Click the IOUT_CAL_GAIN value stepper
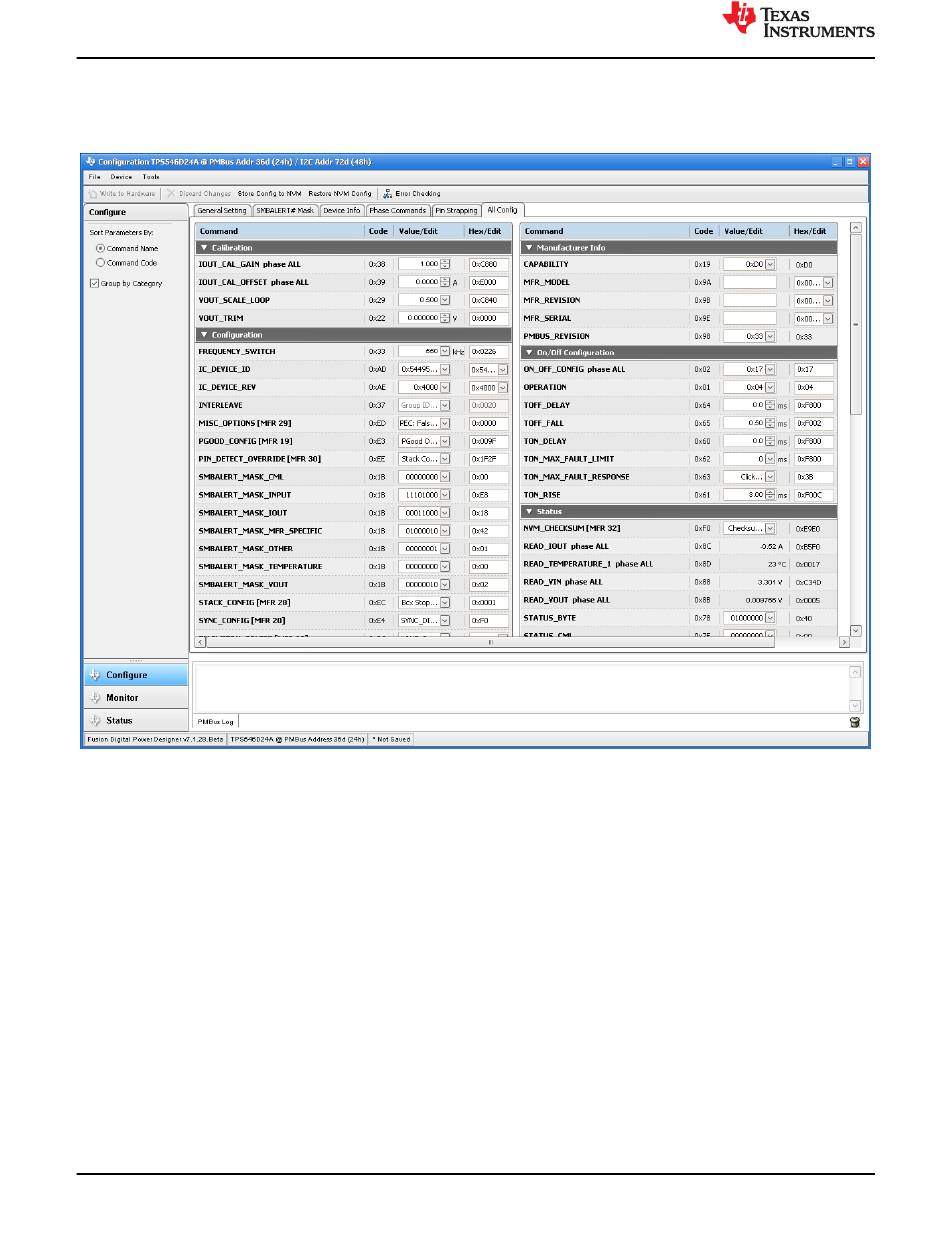Screen dimensions: 950x1237 [x=445, y=265]
